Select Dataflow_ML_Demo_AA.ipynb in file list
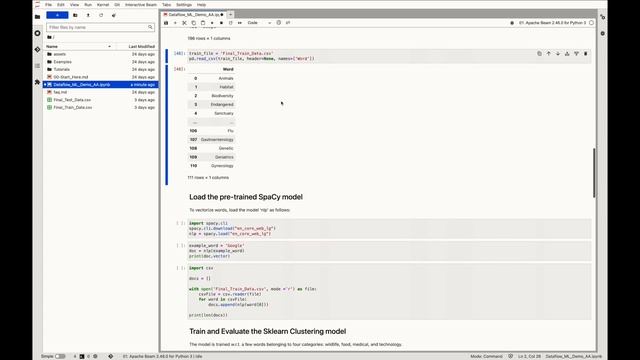 [100, 84]
